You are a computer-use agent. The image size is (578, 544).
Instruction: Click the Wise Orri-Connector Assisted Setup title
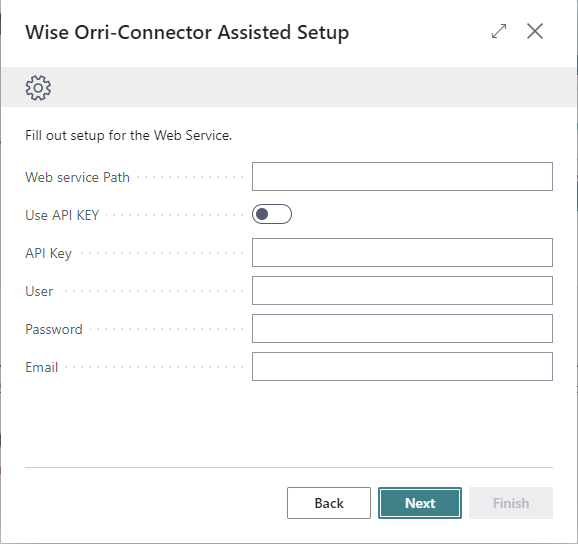(x=187, y=32)
